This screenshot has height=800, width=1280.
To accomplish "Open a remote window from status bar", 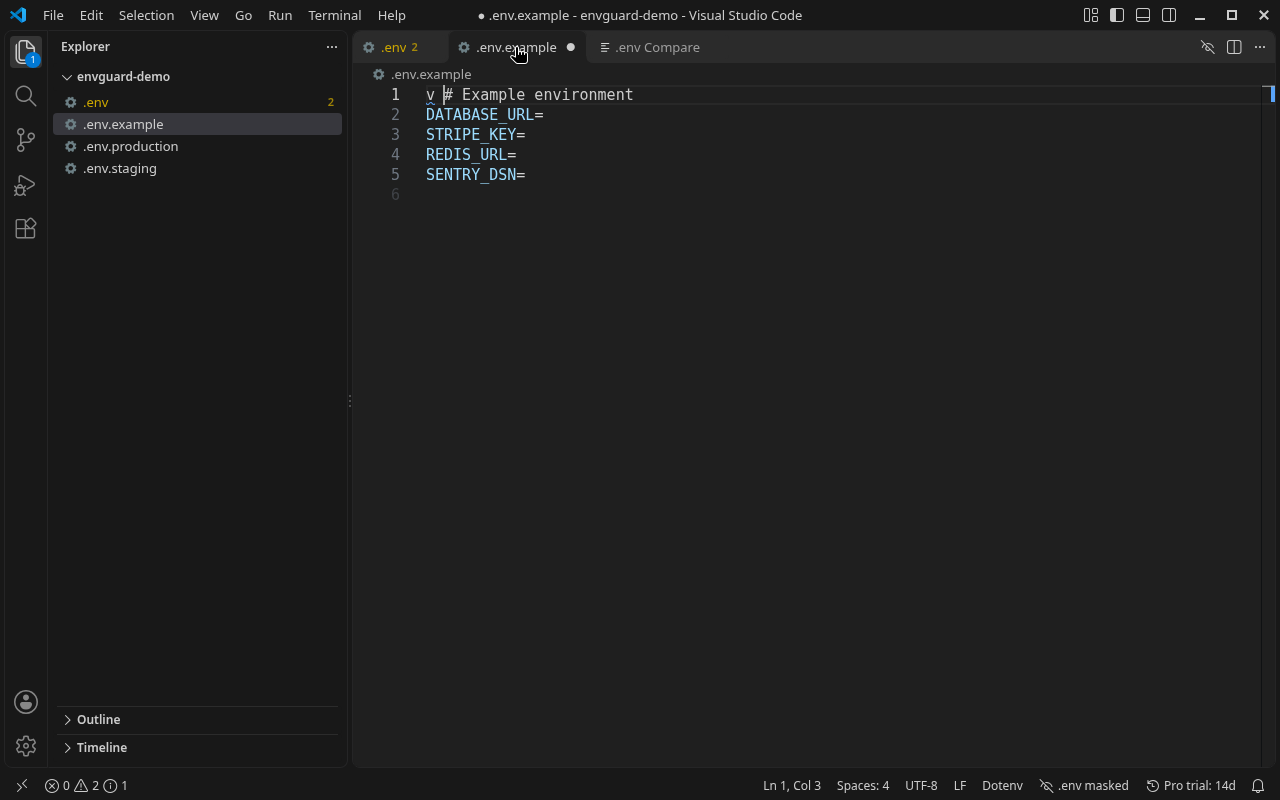I will pyautogui.click(x=22, y=786).
